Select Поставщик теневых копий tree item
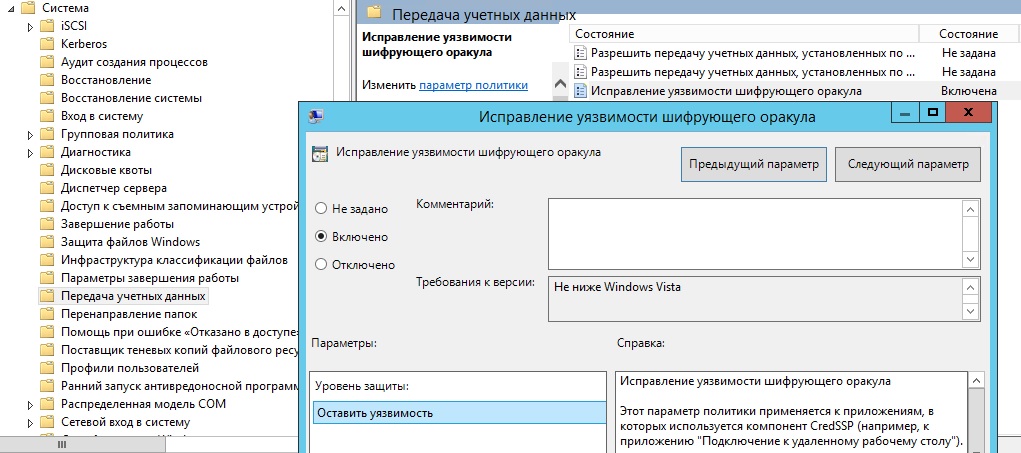This screenshot has width=1021, height=453. 179,350
